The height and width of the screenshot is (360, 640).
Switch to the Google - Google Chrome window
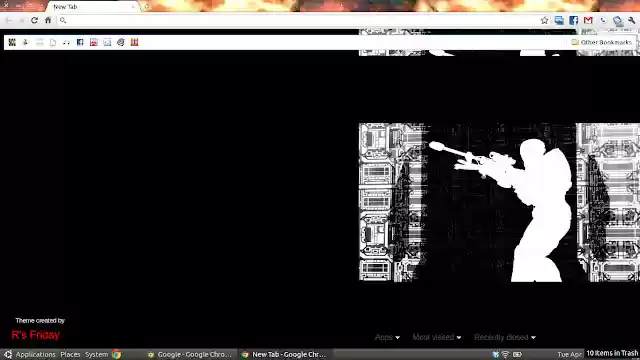[191, 354]
